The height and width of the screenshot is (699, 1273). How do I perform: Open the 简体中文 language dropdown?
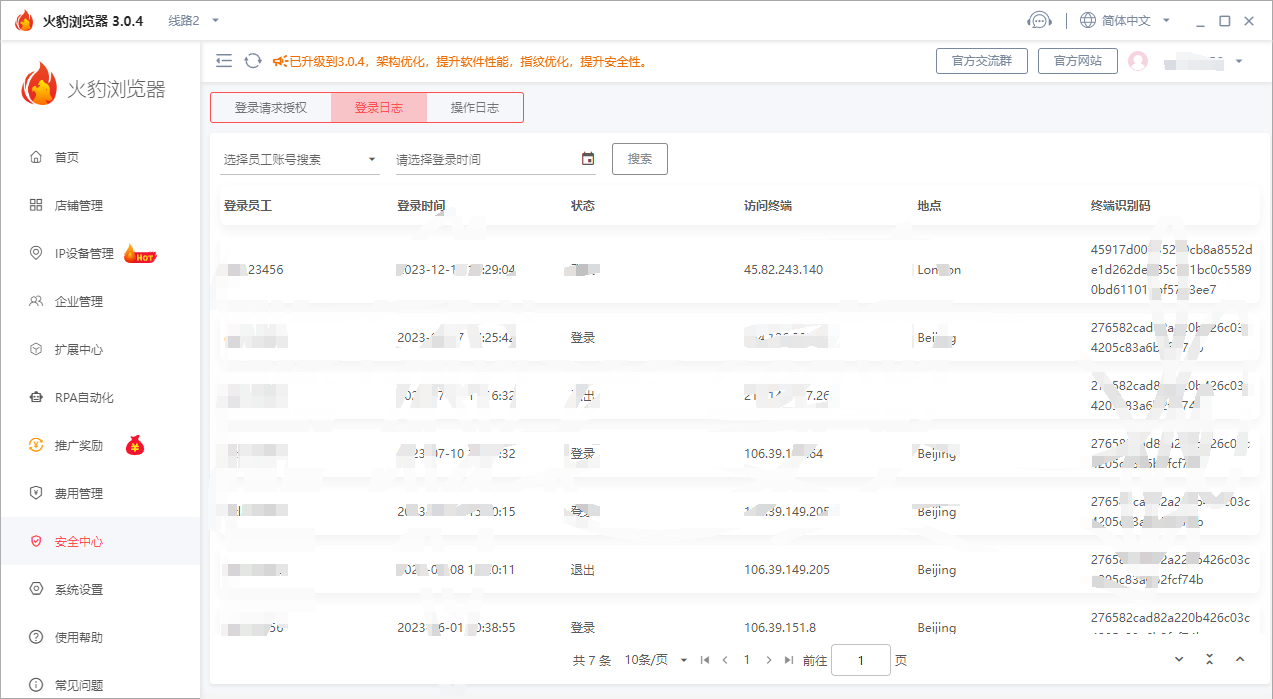[1125, 21]
